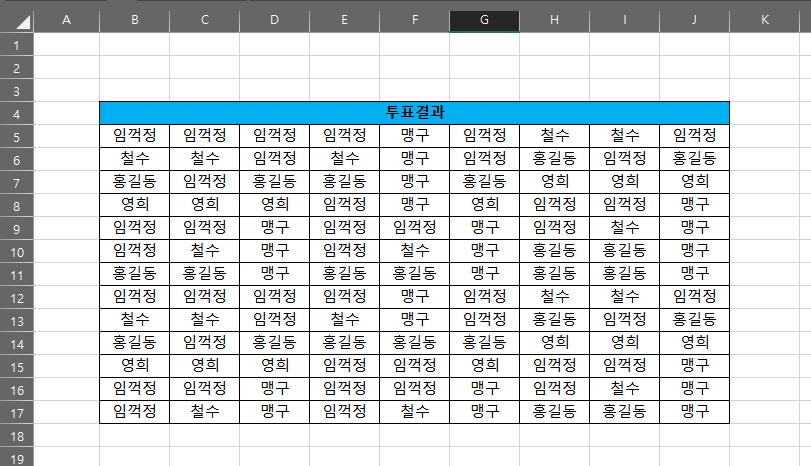This screenshot has width=811, height=466.
Task: Click cell F10 containing 철수
Action: pyautogui.click(x=414, y=251)
